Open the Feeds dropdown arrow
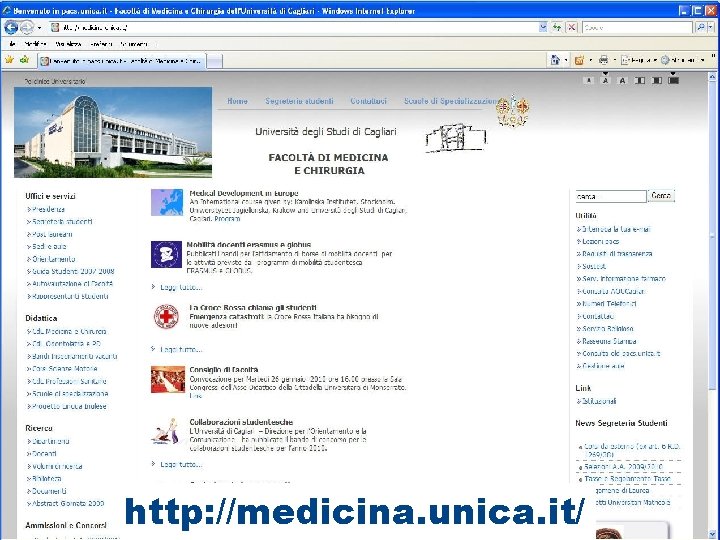 point(591,60)
